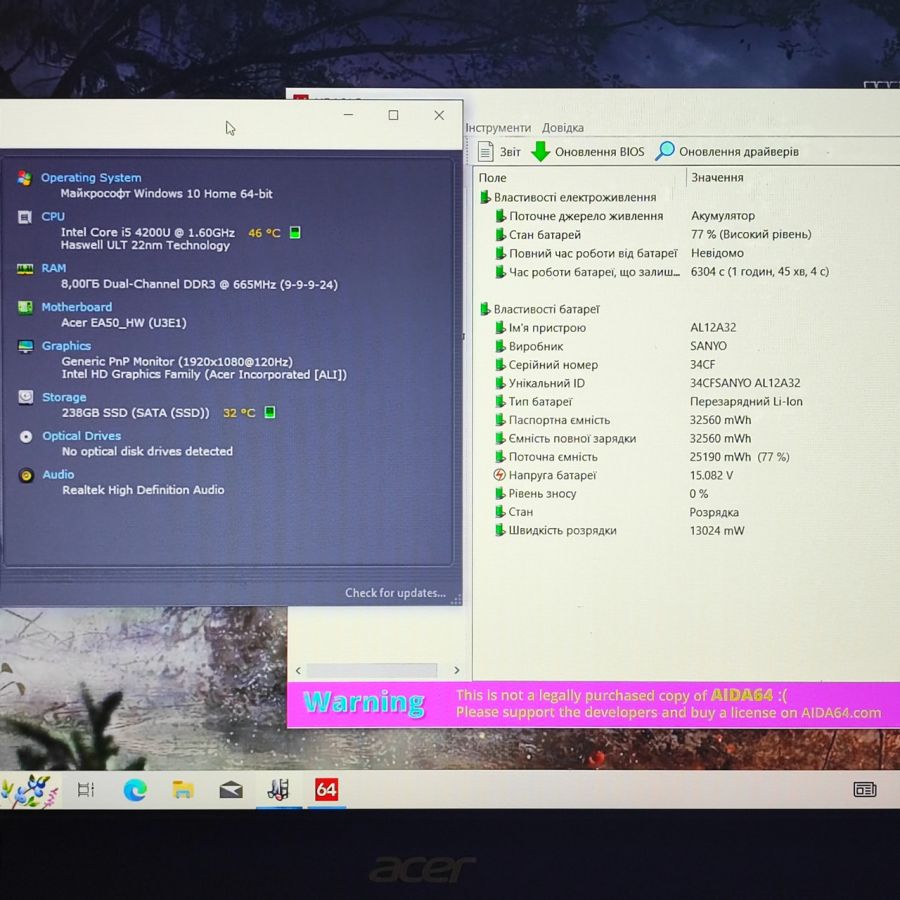Click the Motherboard icon in Speccy
The height and width of the screenshot is (900, 900).
pos(25,307)
